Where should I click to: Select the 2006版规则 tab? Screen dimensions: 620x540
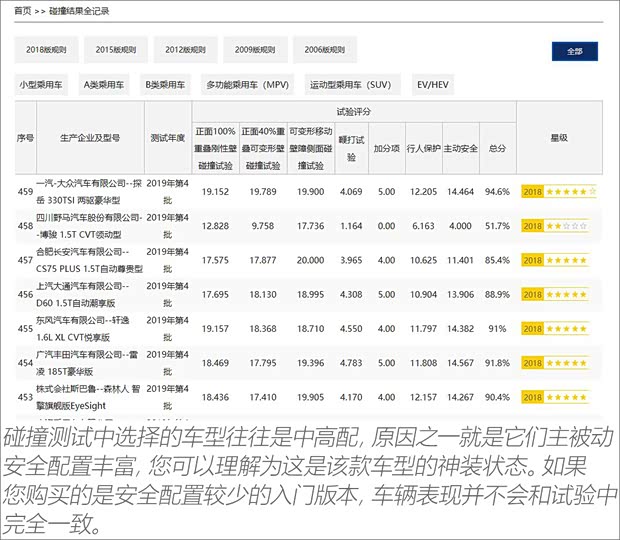point(325,50)
